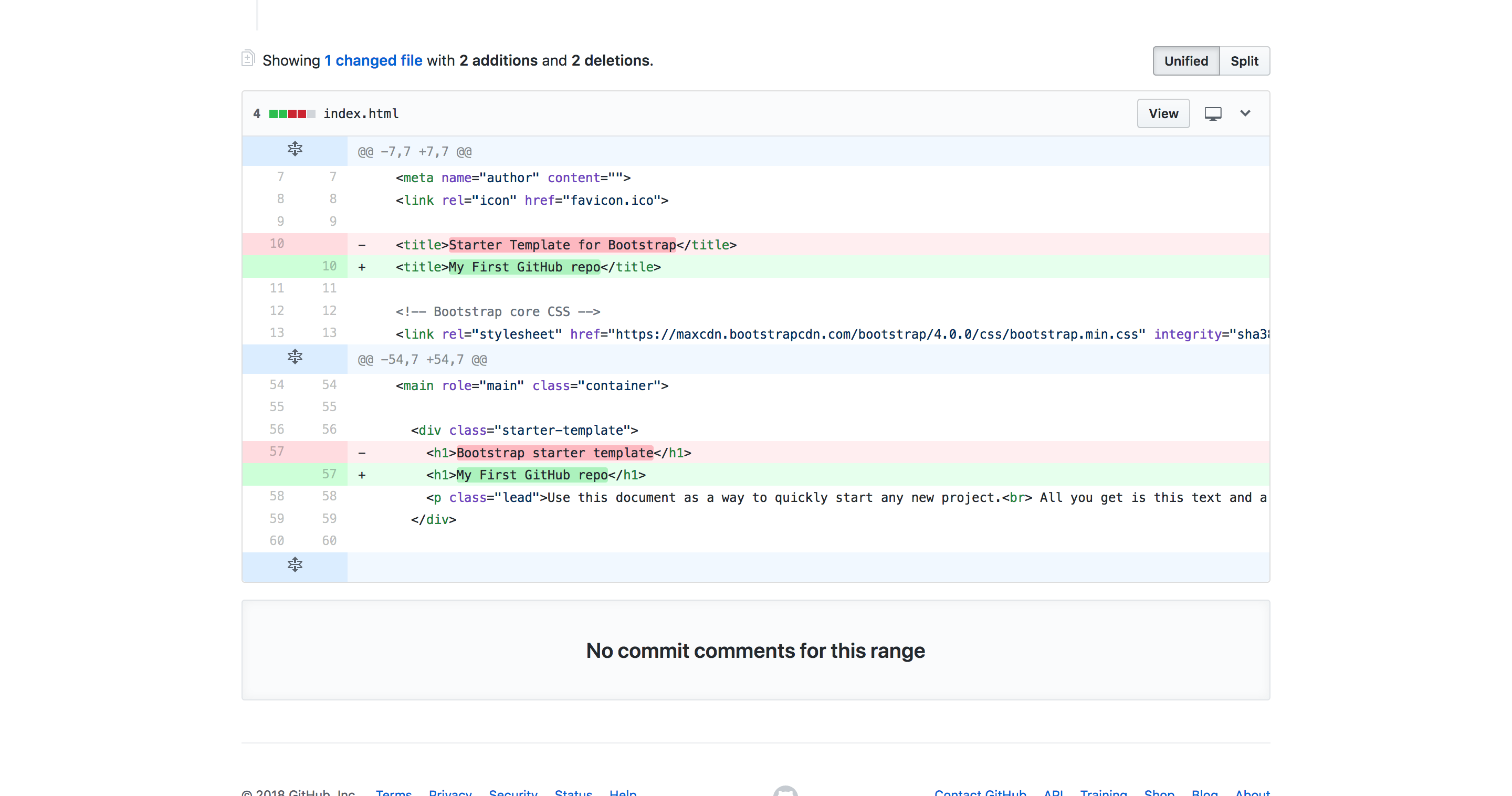1512x796 pixels.
Task: Switch to Unified diff view
Action: pos(1185,61)
